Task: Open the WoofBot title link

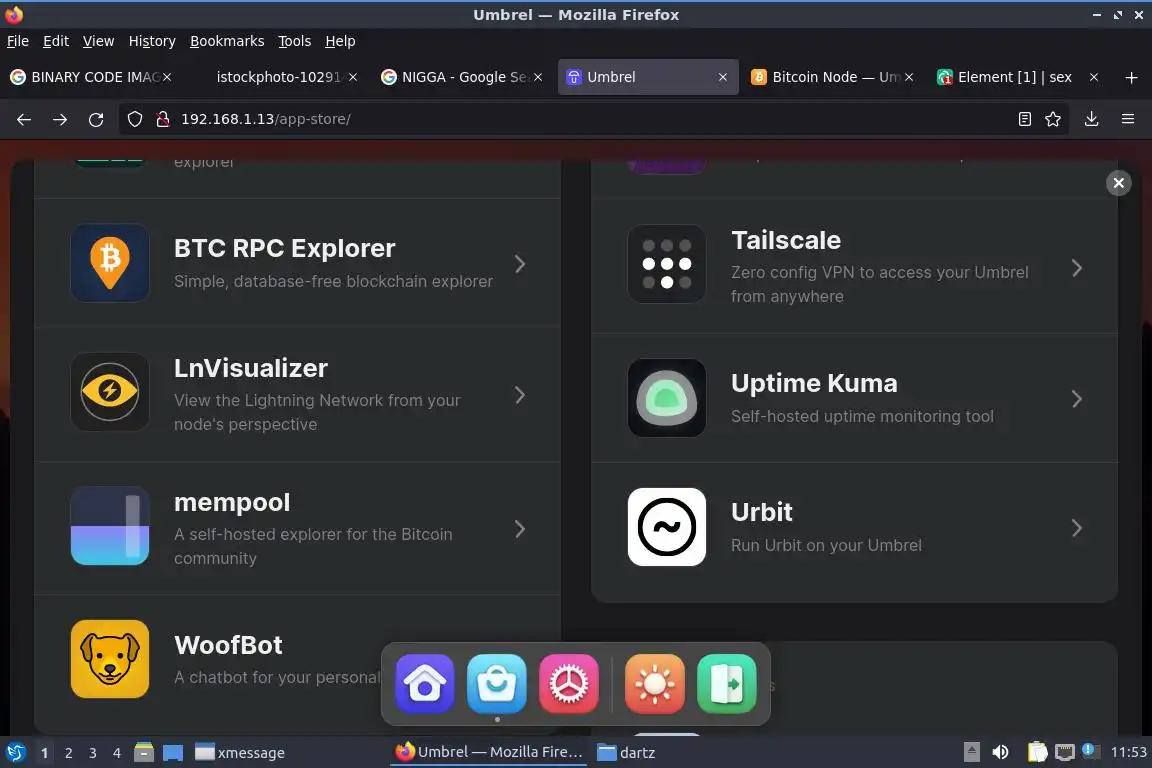Action: [228, 645]
